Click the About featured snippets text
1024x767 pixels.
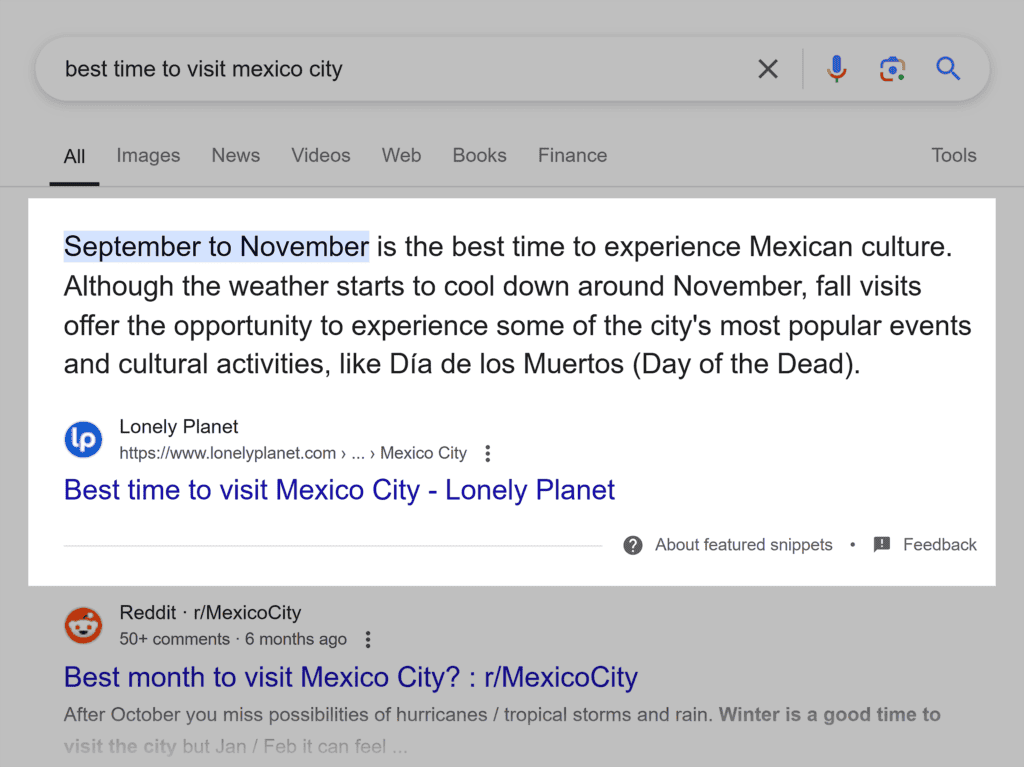pos(743,544)
